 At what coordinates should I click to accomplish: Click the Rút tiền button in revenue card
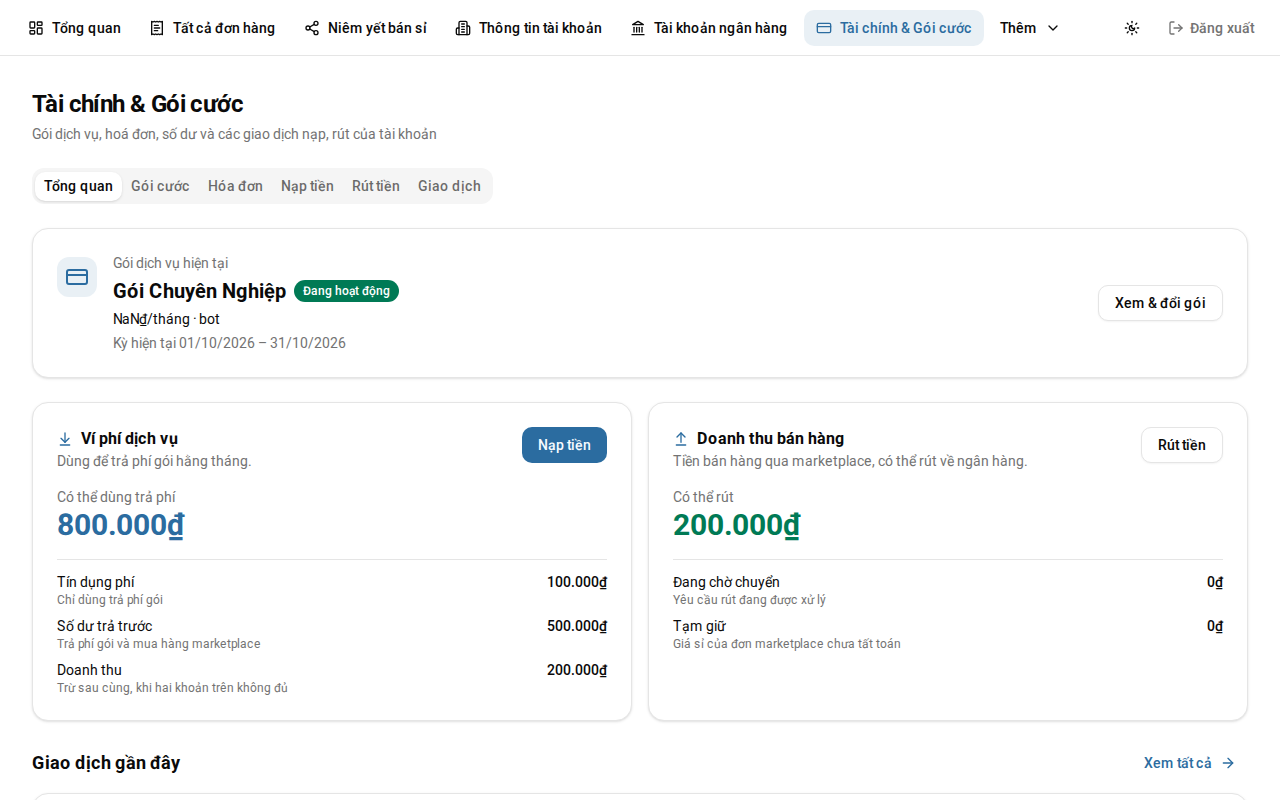1182,445
